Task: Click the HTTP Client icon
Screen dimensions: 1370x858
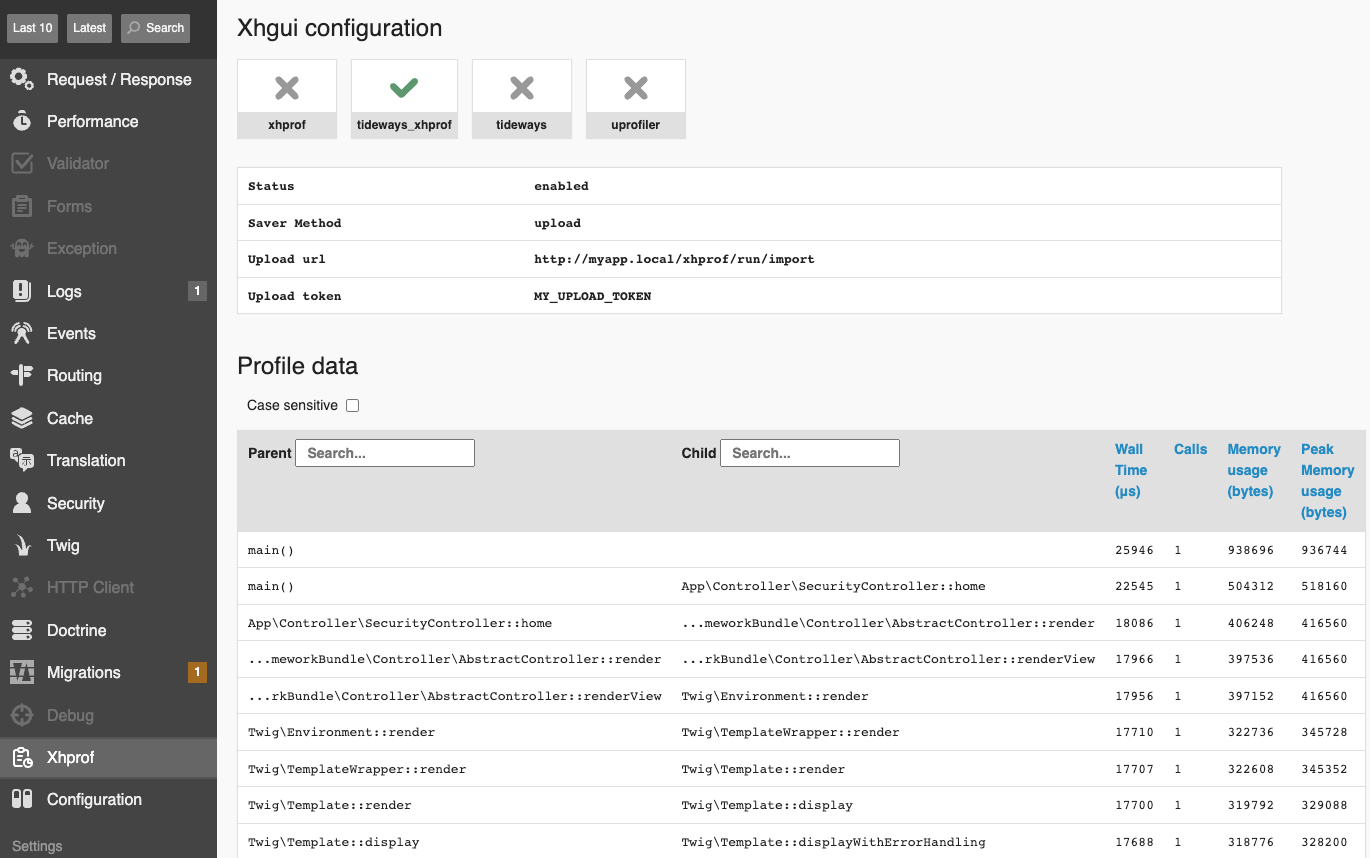Action: (x=22, y=587)
